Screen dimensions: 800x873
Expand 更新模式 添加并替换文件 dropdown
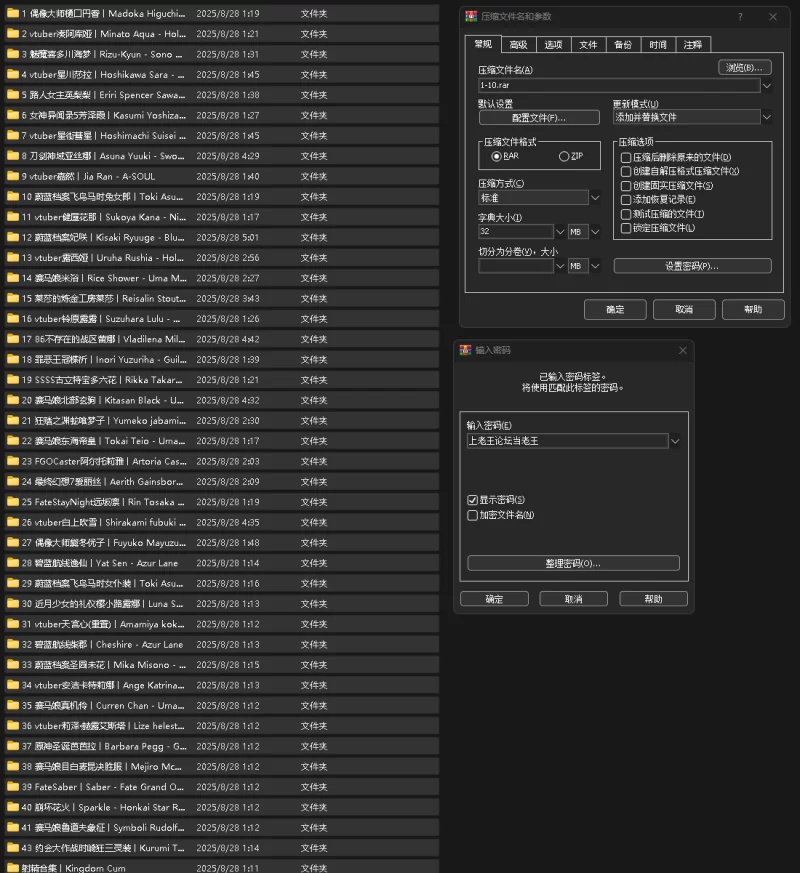pyautogui.click(x=767, y=117)
